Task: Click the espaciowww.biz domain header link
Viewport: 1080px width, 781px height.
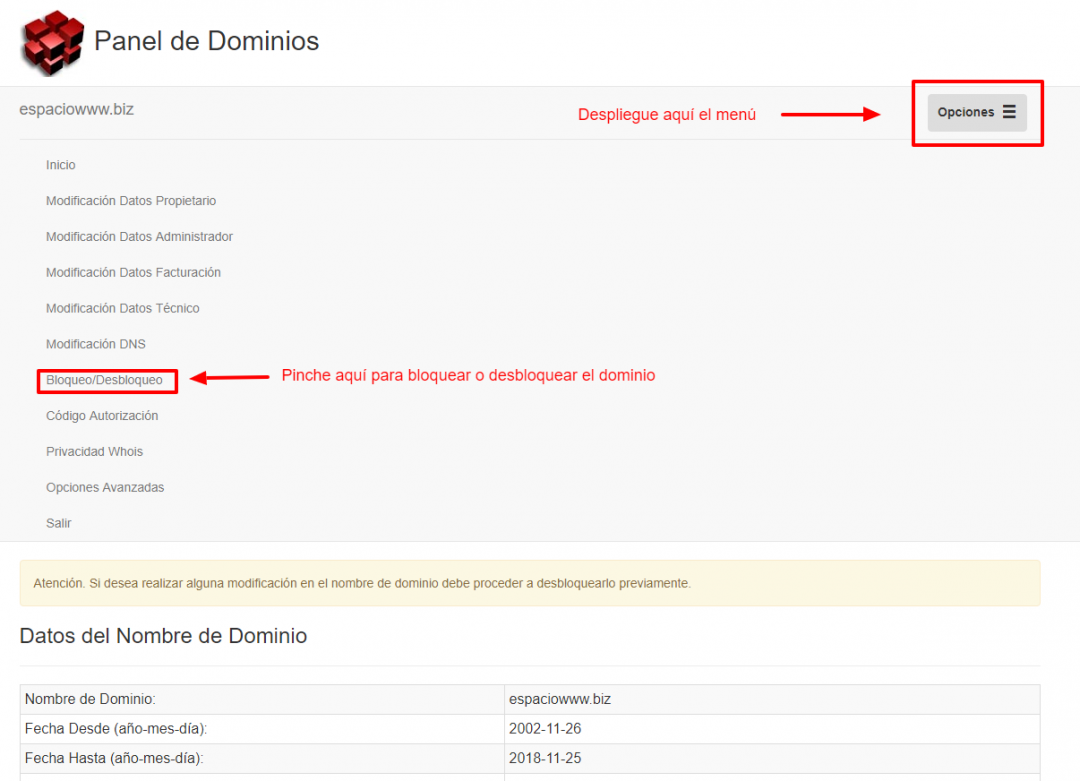Action: (x=76, y=109)
